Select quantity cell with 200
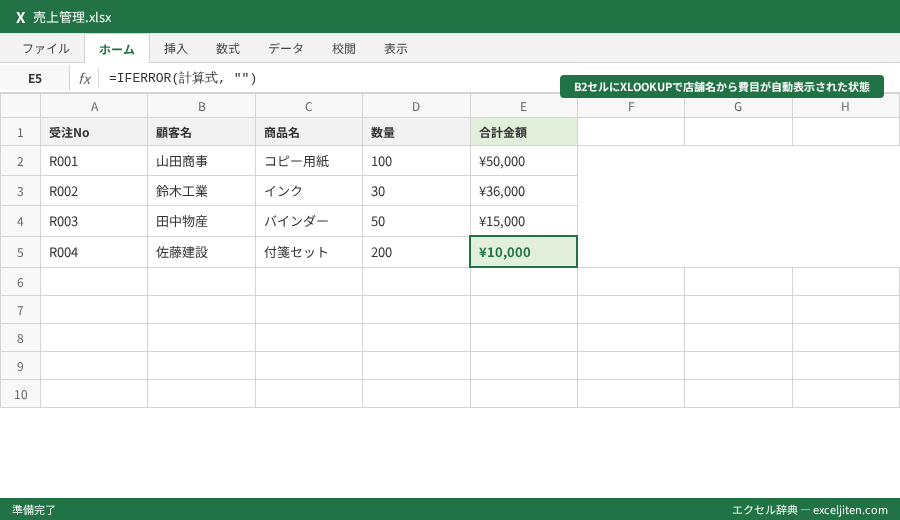Image resolution: width=900 pixels, height=520 pixels. (x=416, y=252)
